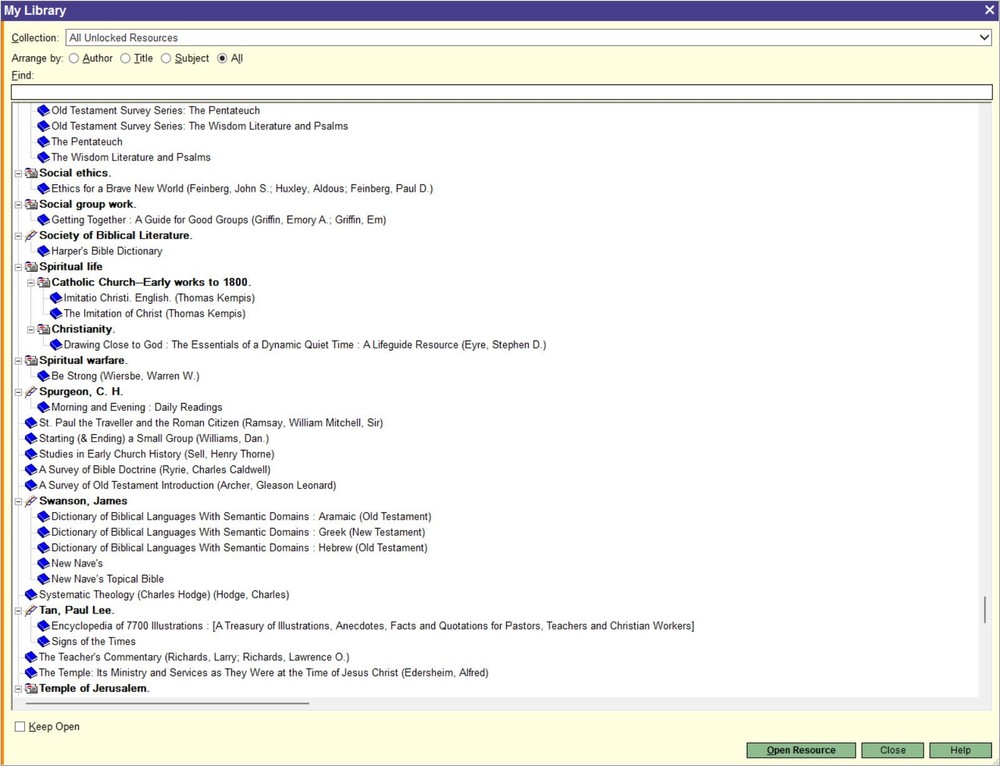Select the Title arrange-by radio button
The image size is (1000, 766).
tap(126, 59)
